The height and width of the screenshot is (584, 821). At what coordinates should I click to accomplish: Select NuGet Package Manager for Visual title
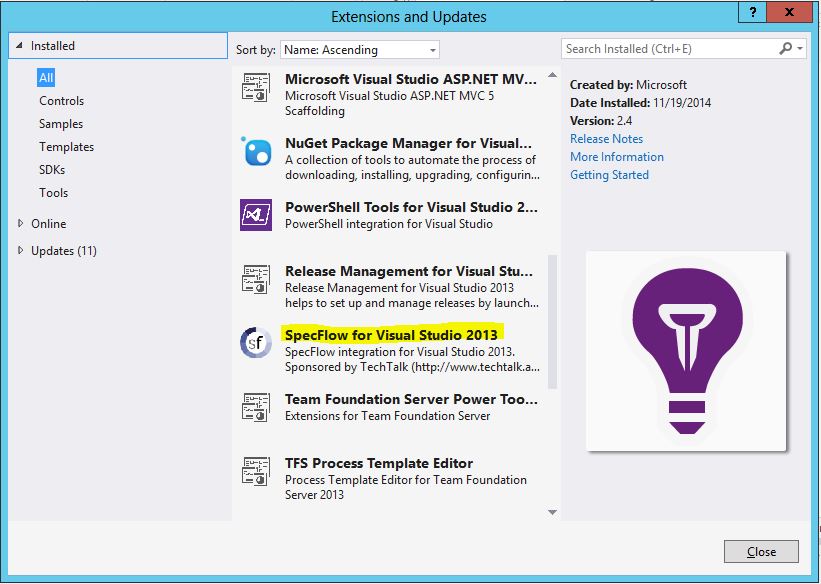point(408,143)
